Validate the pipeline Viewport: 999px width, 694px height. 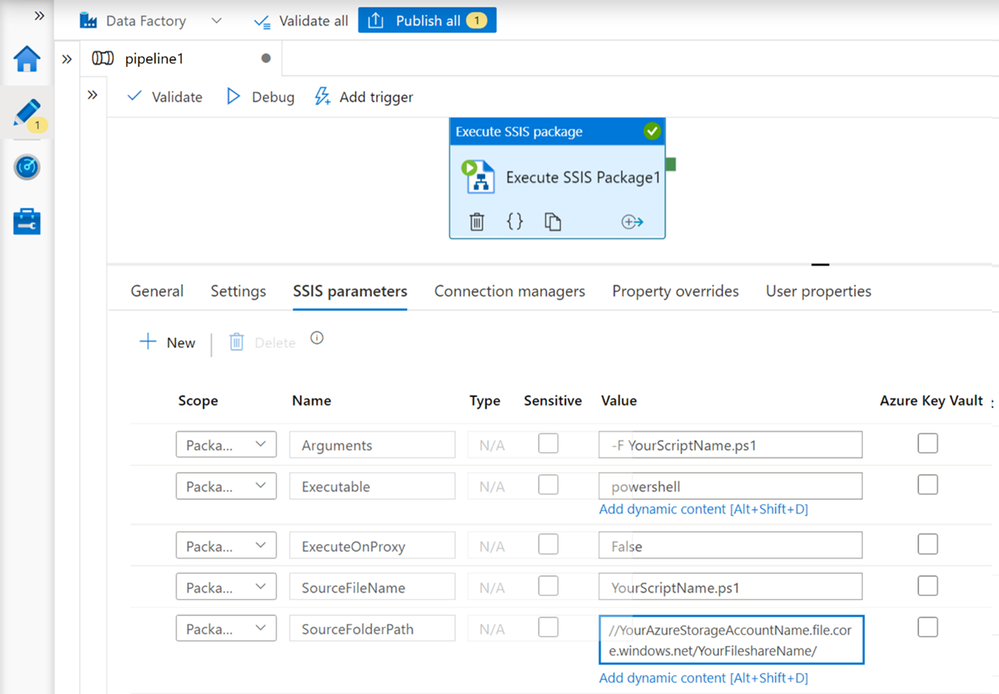164,97
